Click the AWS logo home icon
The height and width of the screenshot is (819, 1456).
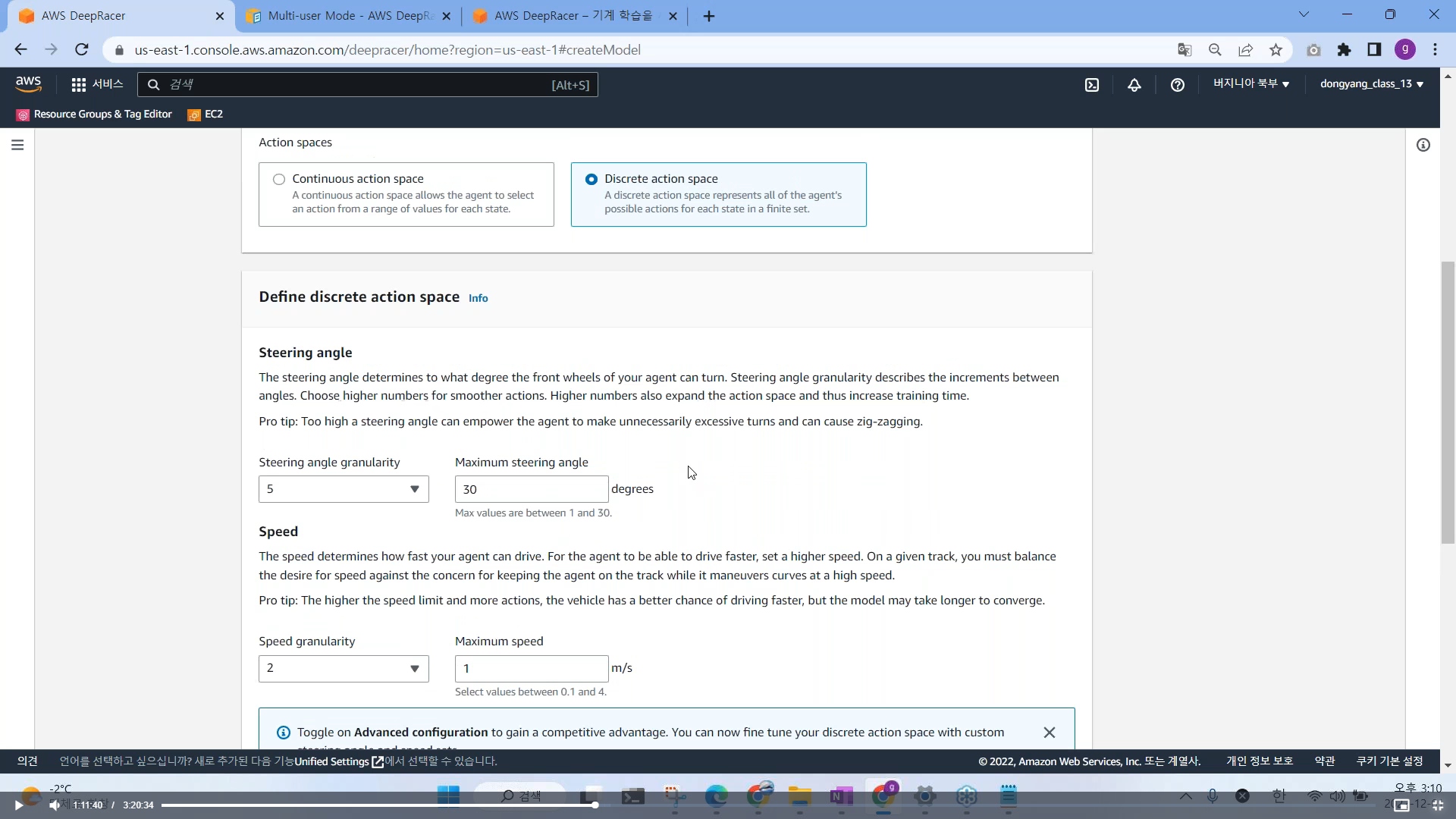[x=28, y=83]
